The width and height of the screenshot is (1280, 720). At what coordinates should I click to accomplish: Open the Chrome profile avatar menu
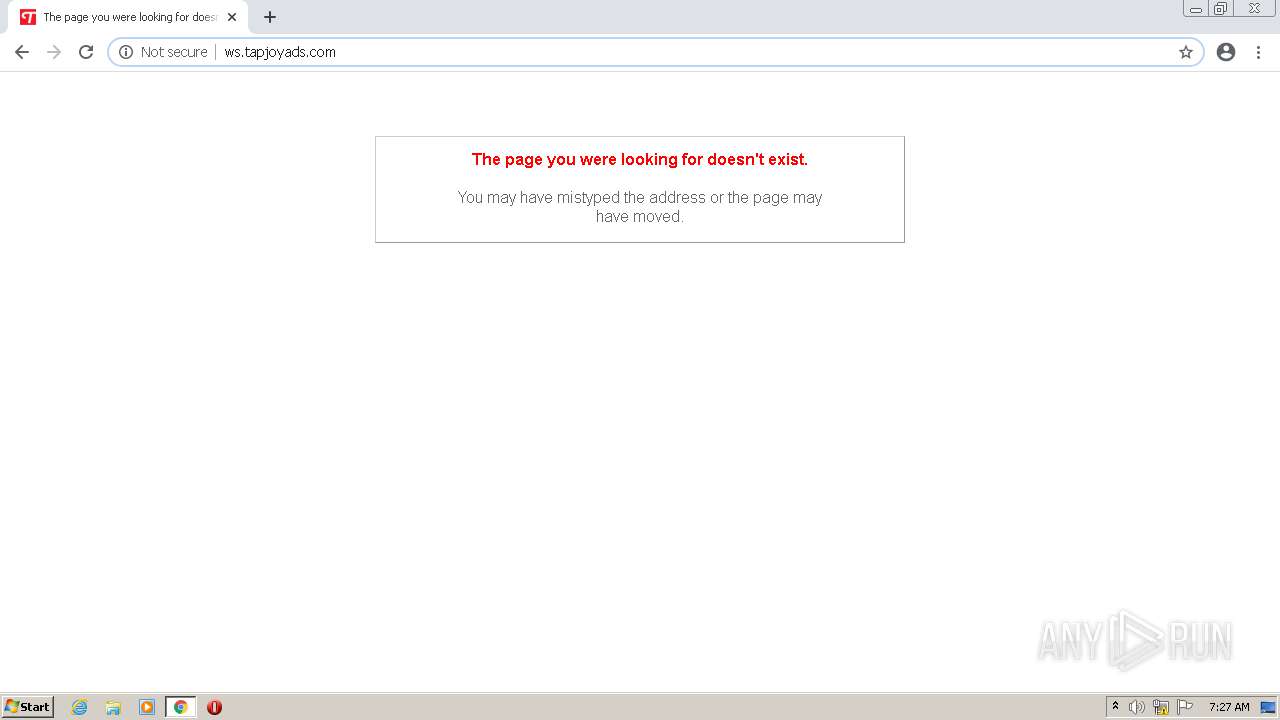tap(1226, 52)
